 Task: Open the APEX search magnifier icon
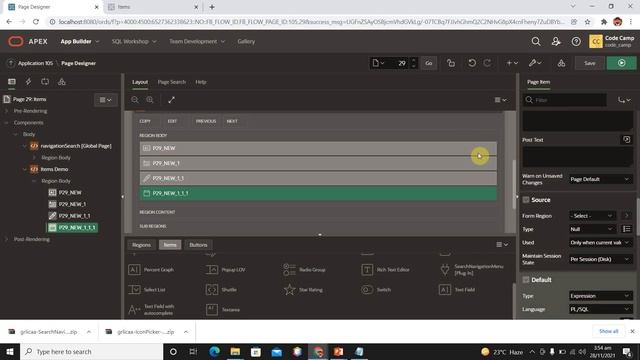point(536,41)
